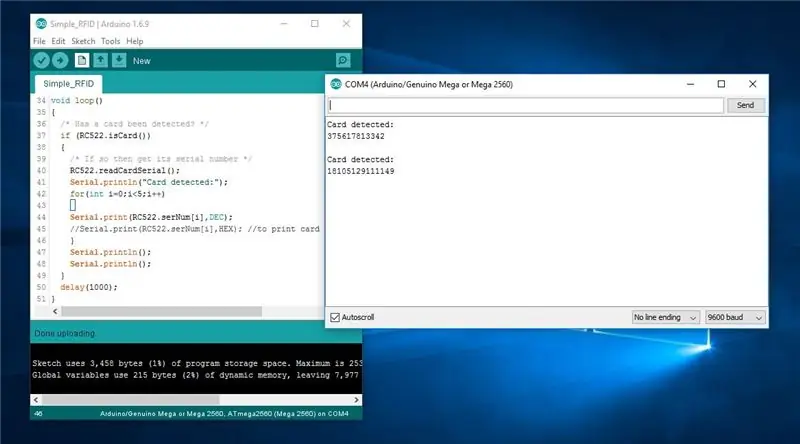Click the Verify checkmark icon in Arduino toolbar
Screen dimensions: 800x444
[x=41, y=61]
